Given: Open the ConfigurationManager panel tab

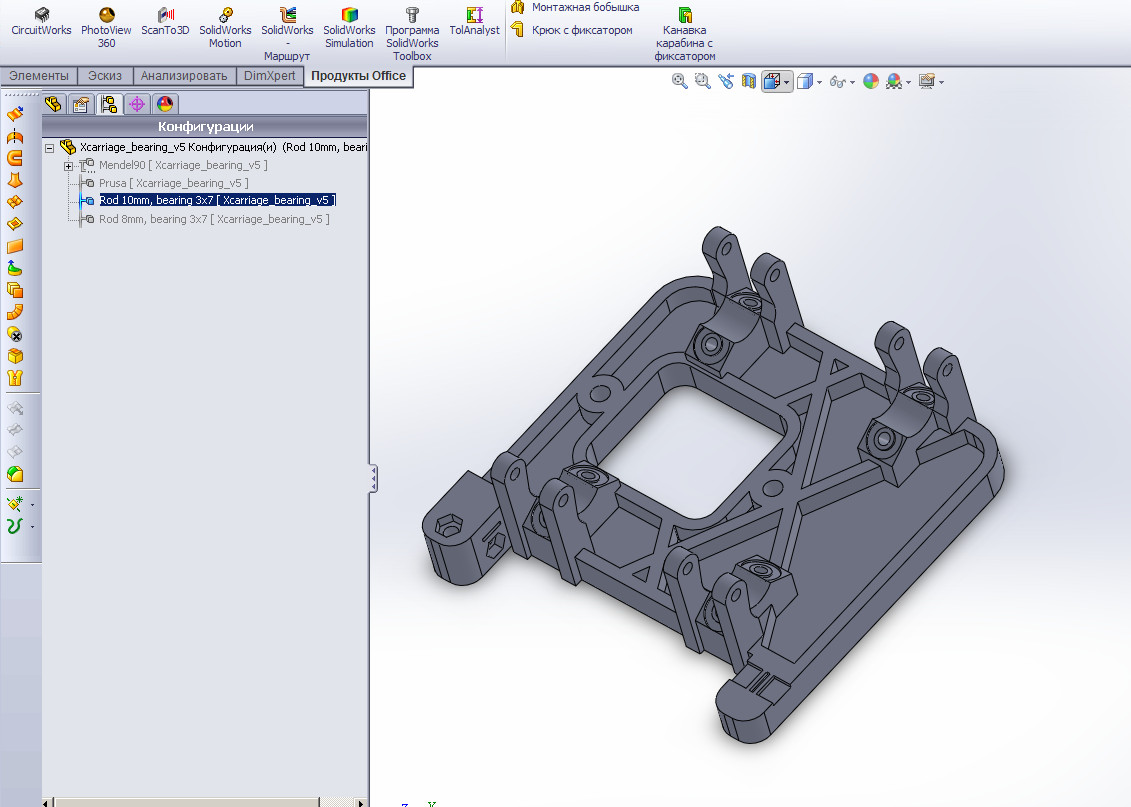Looking at the screenshot, I should pos(109,104).
